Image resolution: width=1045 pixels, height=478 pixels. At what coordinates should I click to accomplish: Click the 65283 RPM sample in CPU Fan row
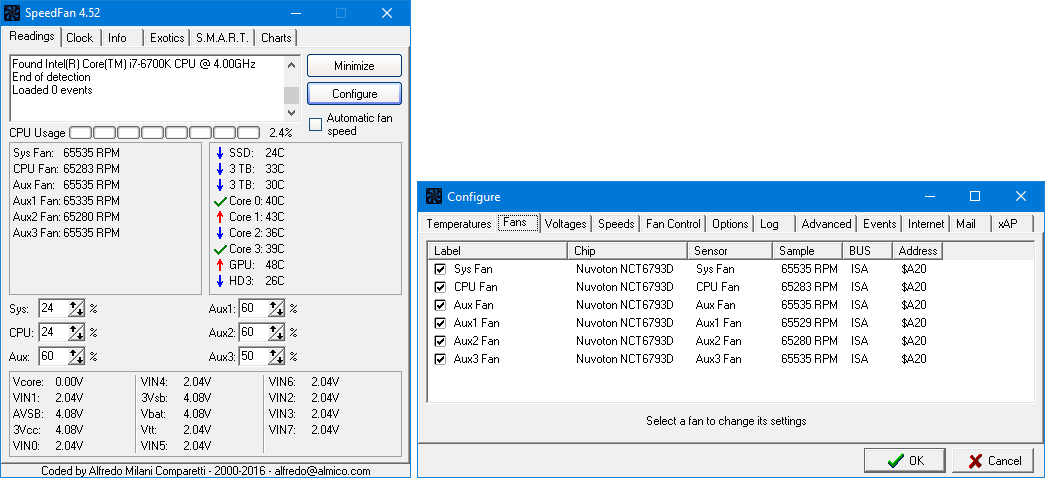809,287
